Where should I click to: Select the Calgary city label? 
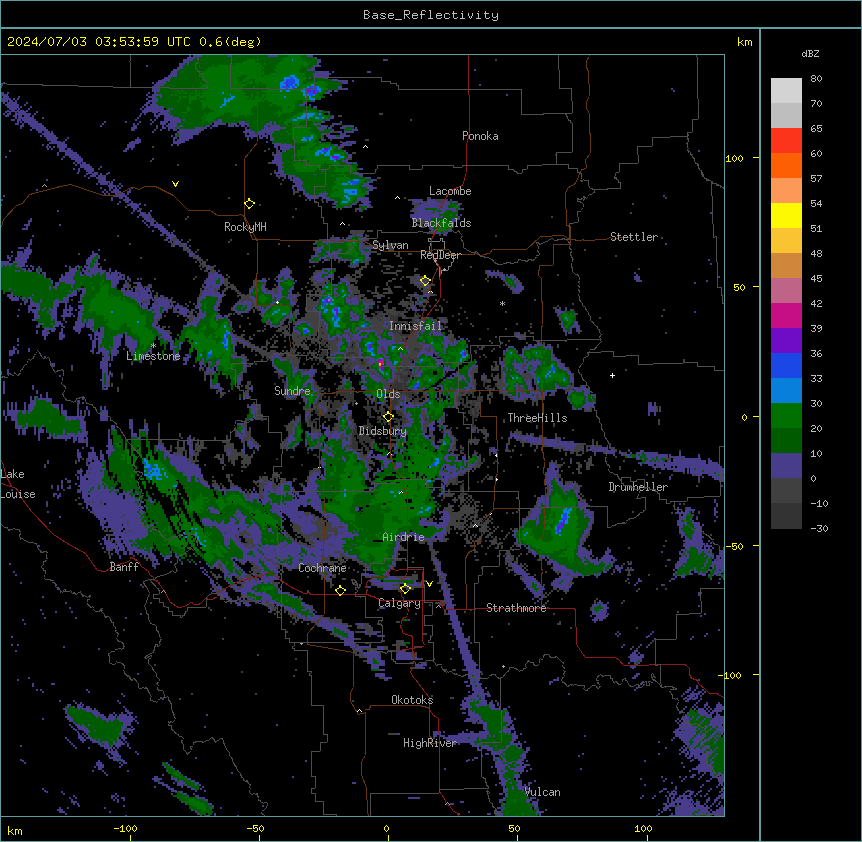point(399,603)
